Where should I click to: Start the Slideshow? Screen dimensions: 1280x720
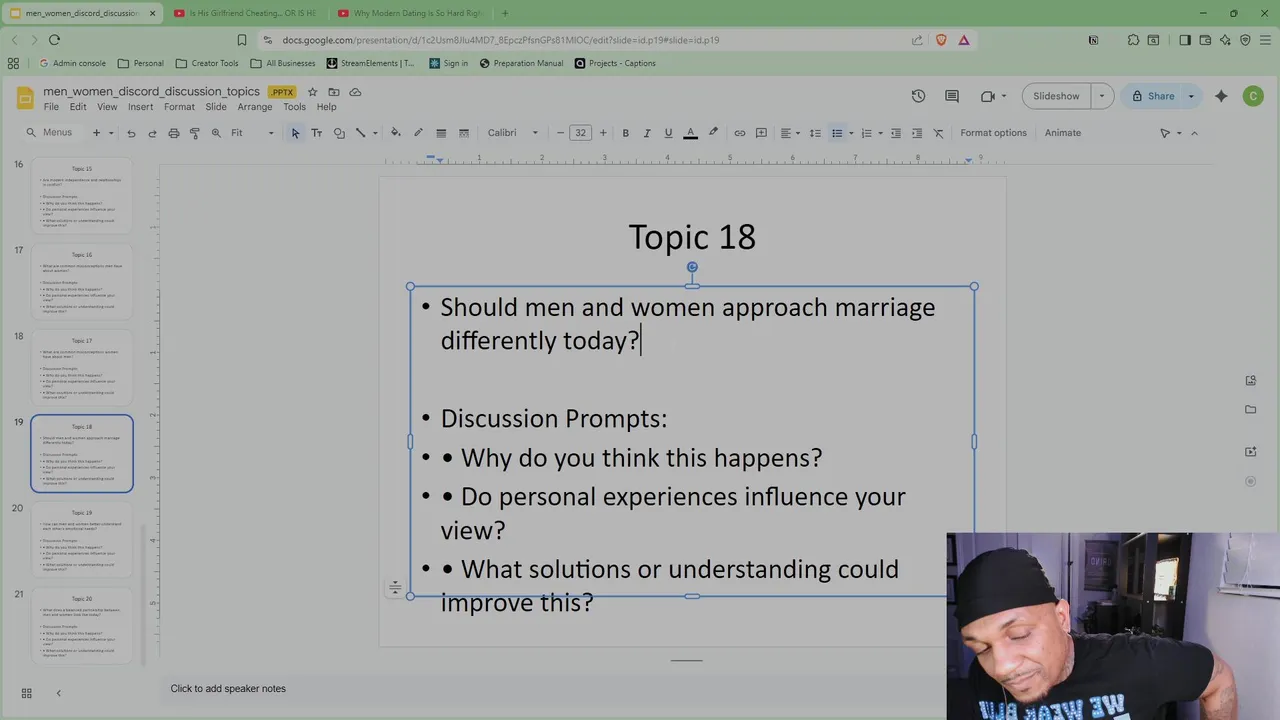(1056, 96)
